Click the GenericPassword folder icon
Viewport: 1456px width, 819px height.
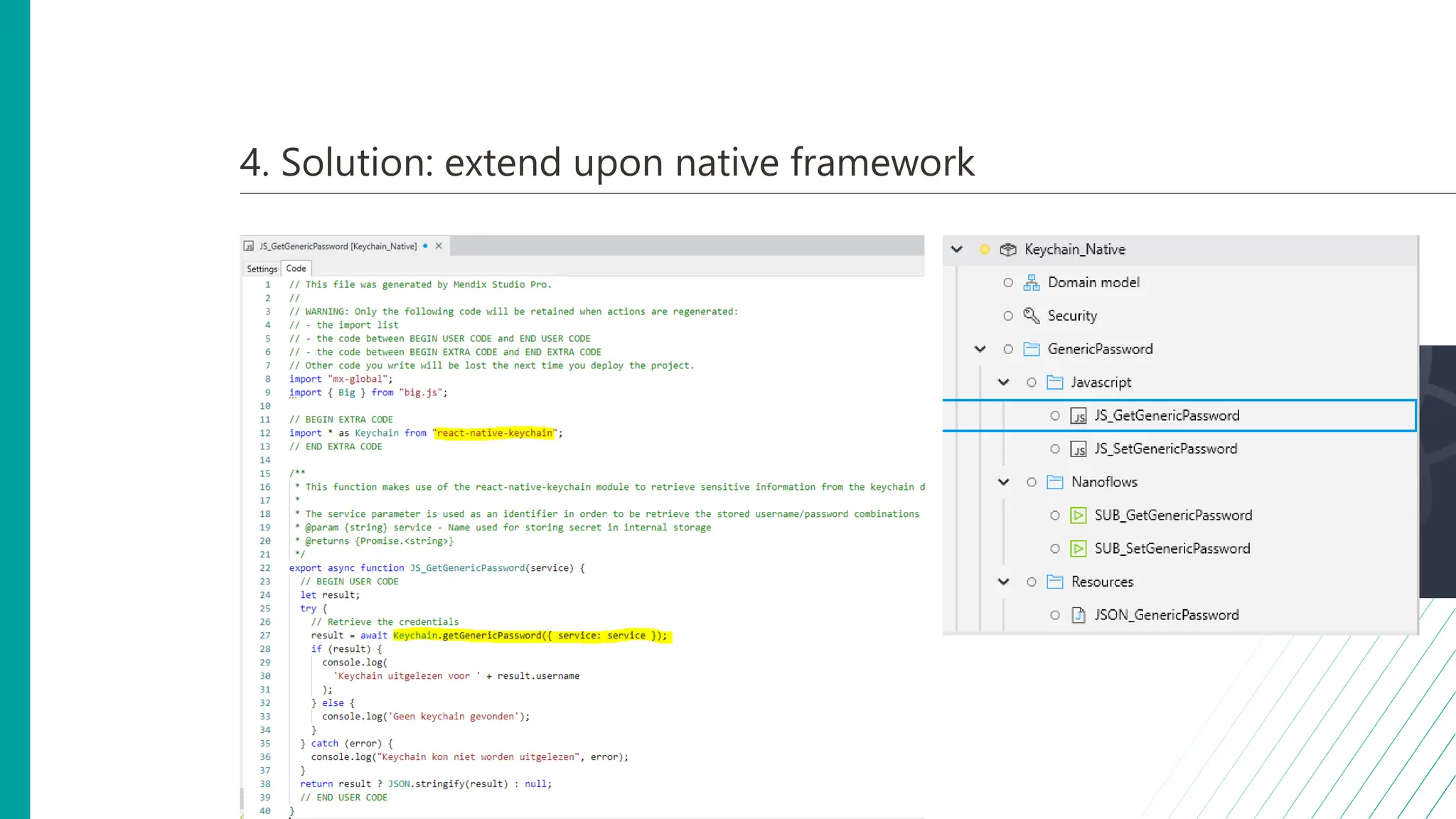tap(1032, 349)
